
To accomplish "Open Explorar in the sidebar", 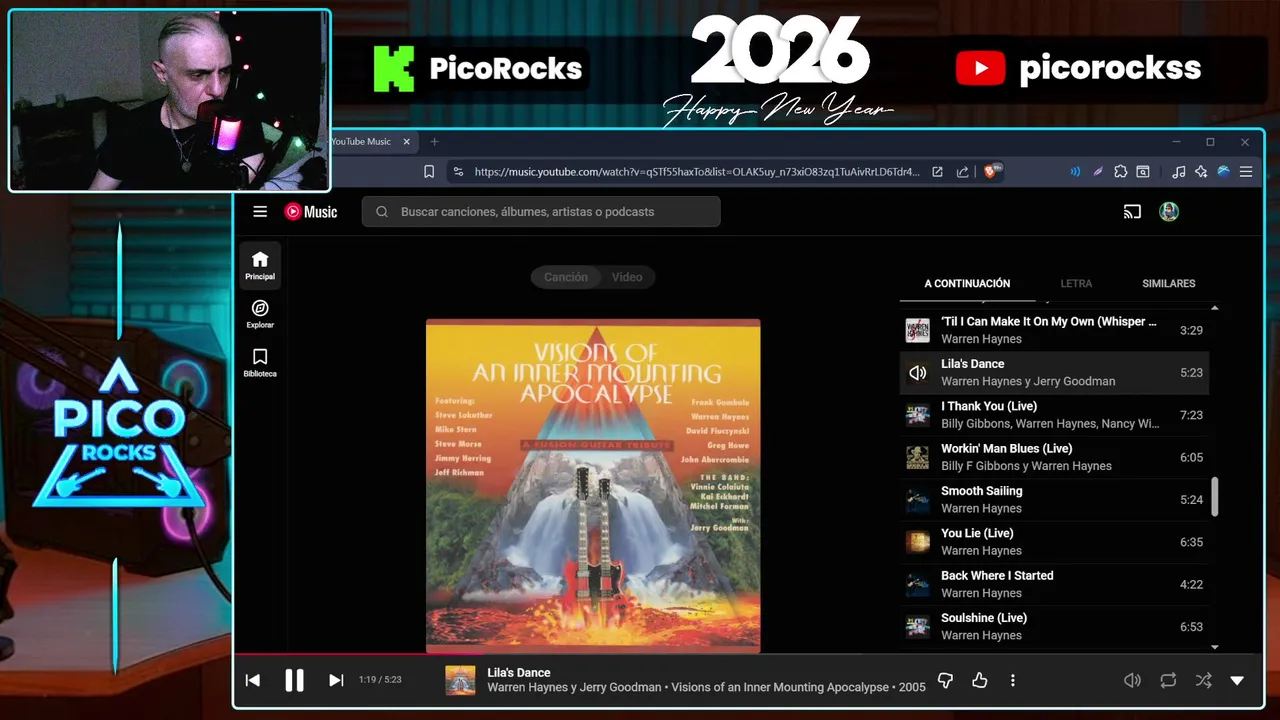I will click(x=260, y=314).
